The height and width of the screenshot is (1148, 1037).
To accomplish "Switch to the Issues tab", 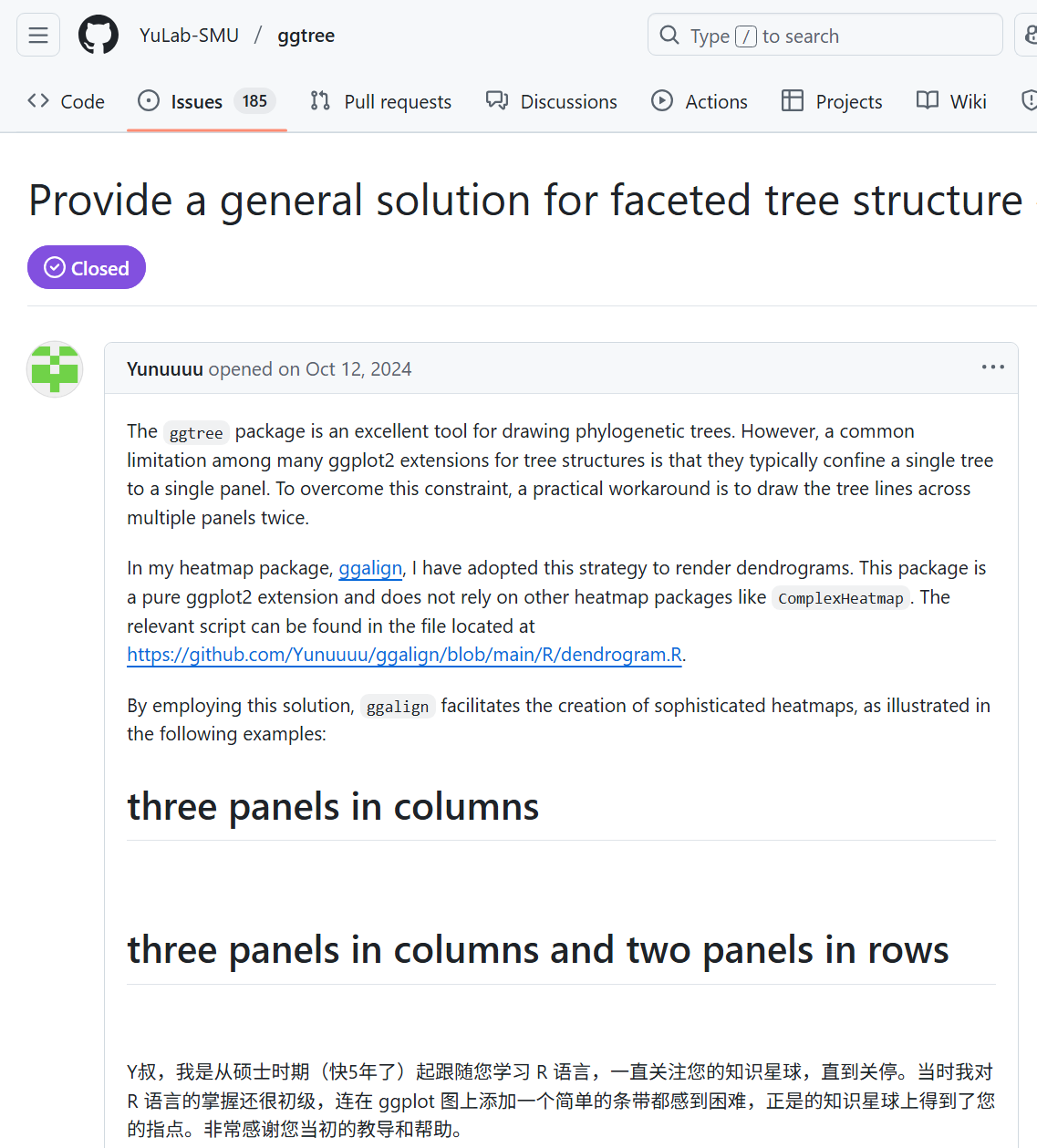I will pyautogui.click(x=196, y=101).
